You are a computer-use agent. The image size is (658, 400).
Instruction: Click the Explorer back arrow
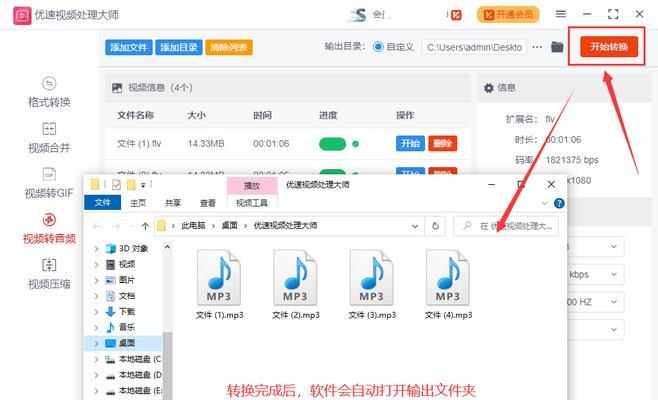(97, 227)
